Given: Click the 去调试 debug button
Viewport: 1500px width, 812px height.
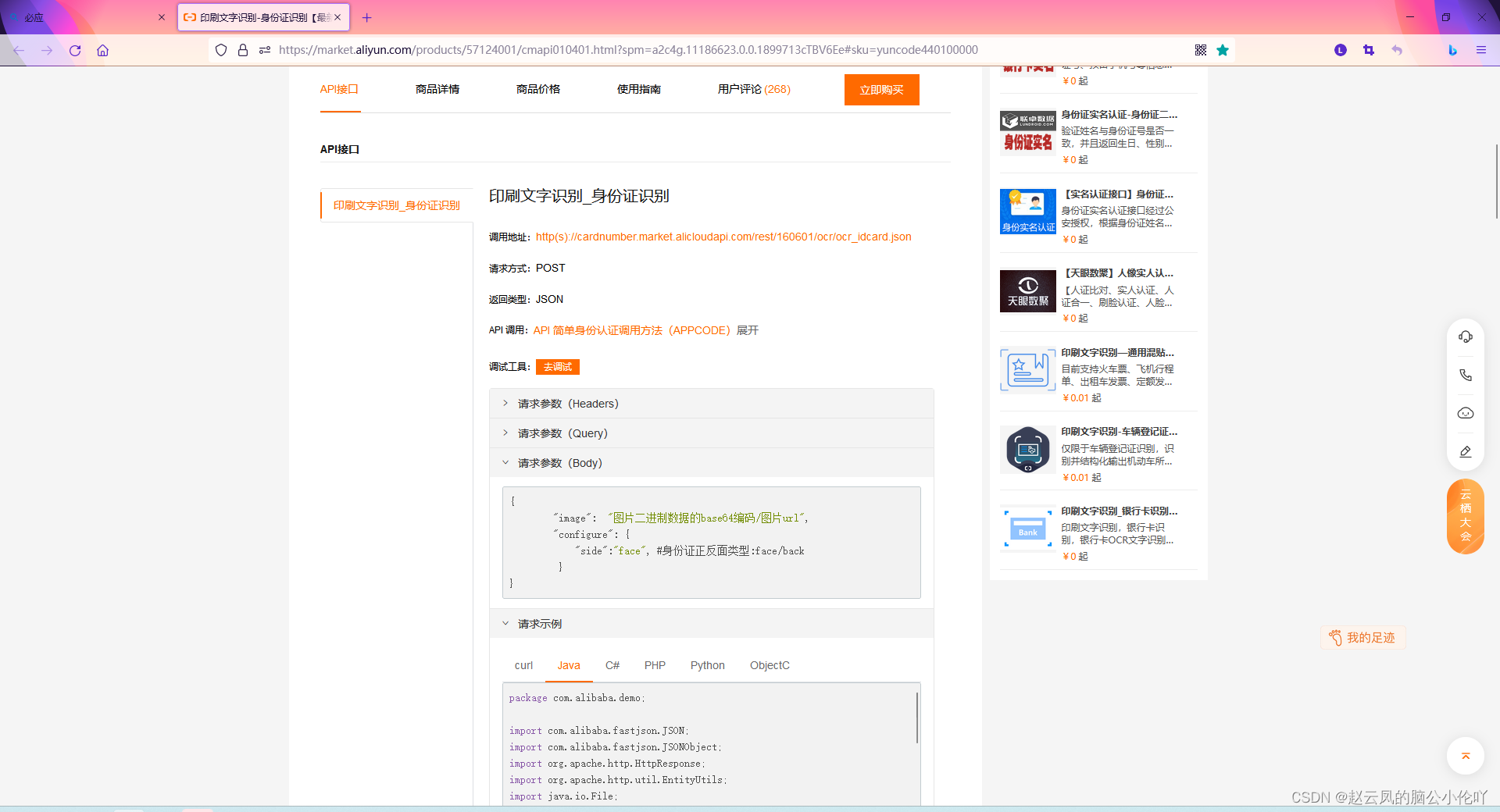Looking at the screenshot, I should click(x=558, y=367).
